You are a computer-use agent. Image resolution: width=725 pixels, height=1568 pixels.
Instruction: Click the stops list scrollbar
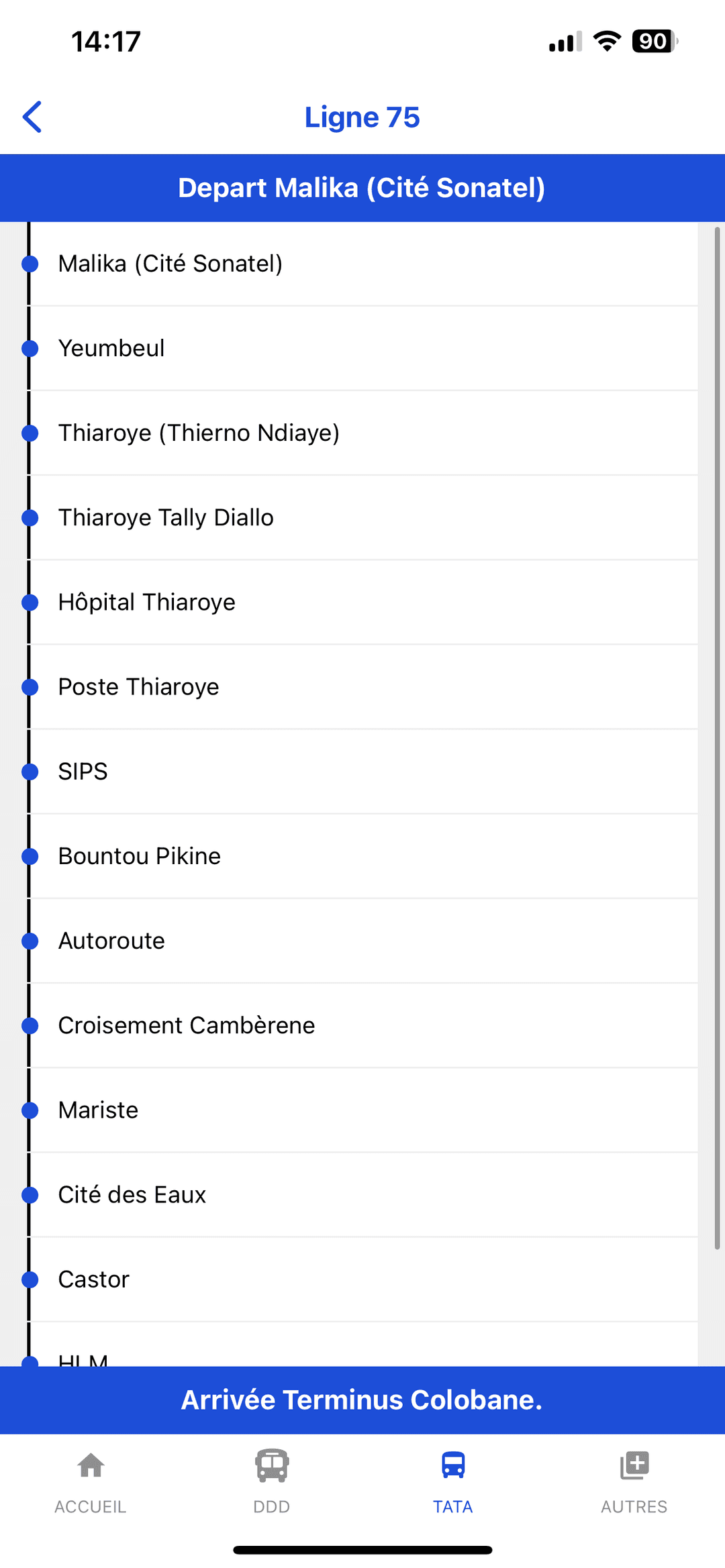tap(717, 738)
